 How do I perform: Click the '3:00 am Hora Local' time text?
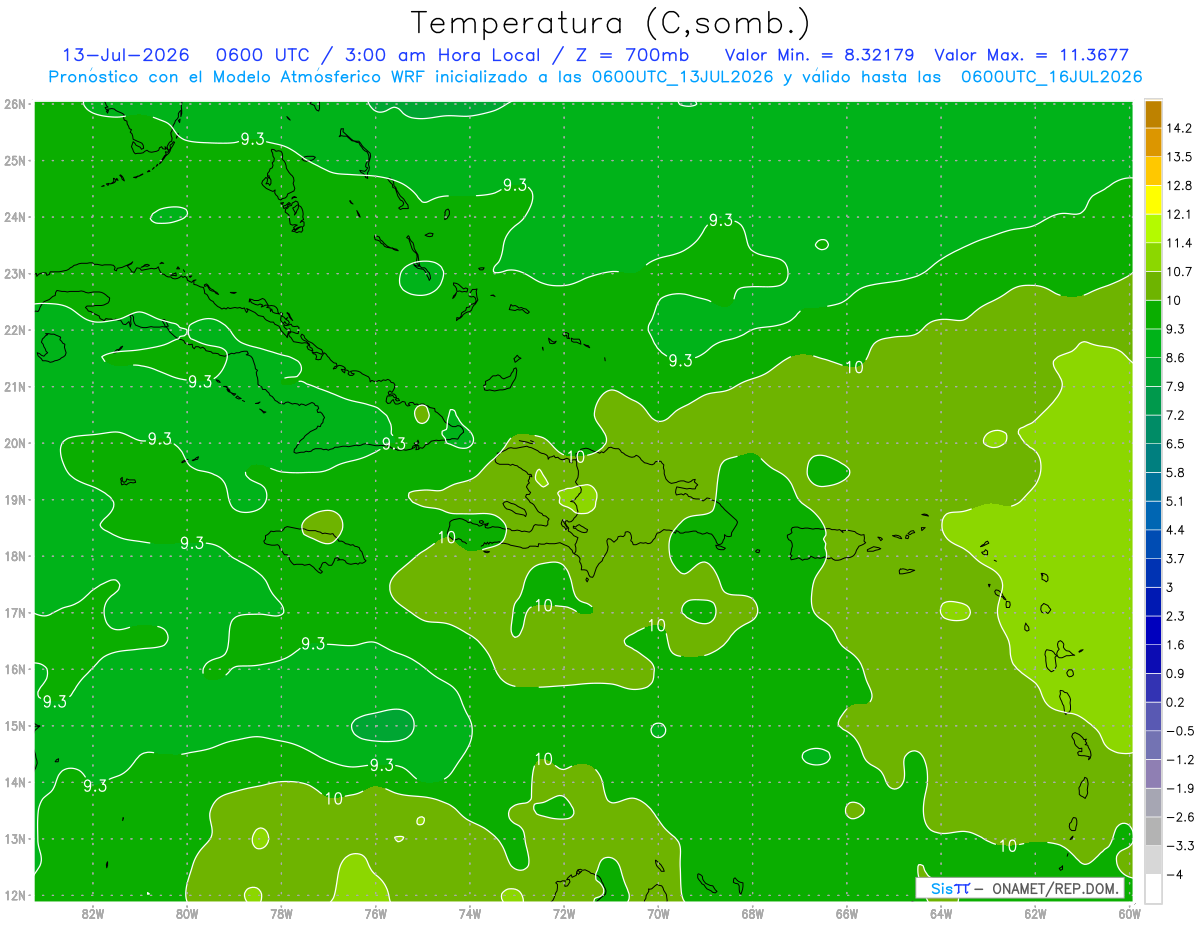click(x=442, y=55)
